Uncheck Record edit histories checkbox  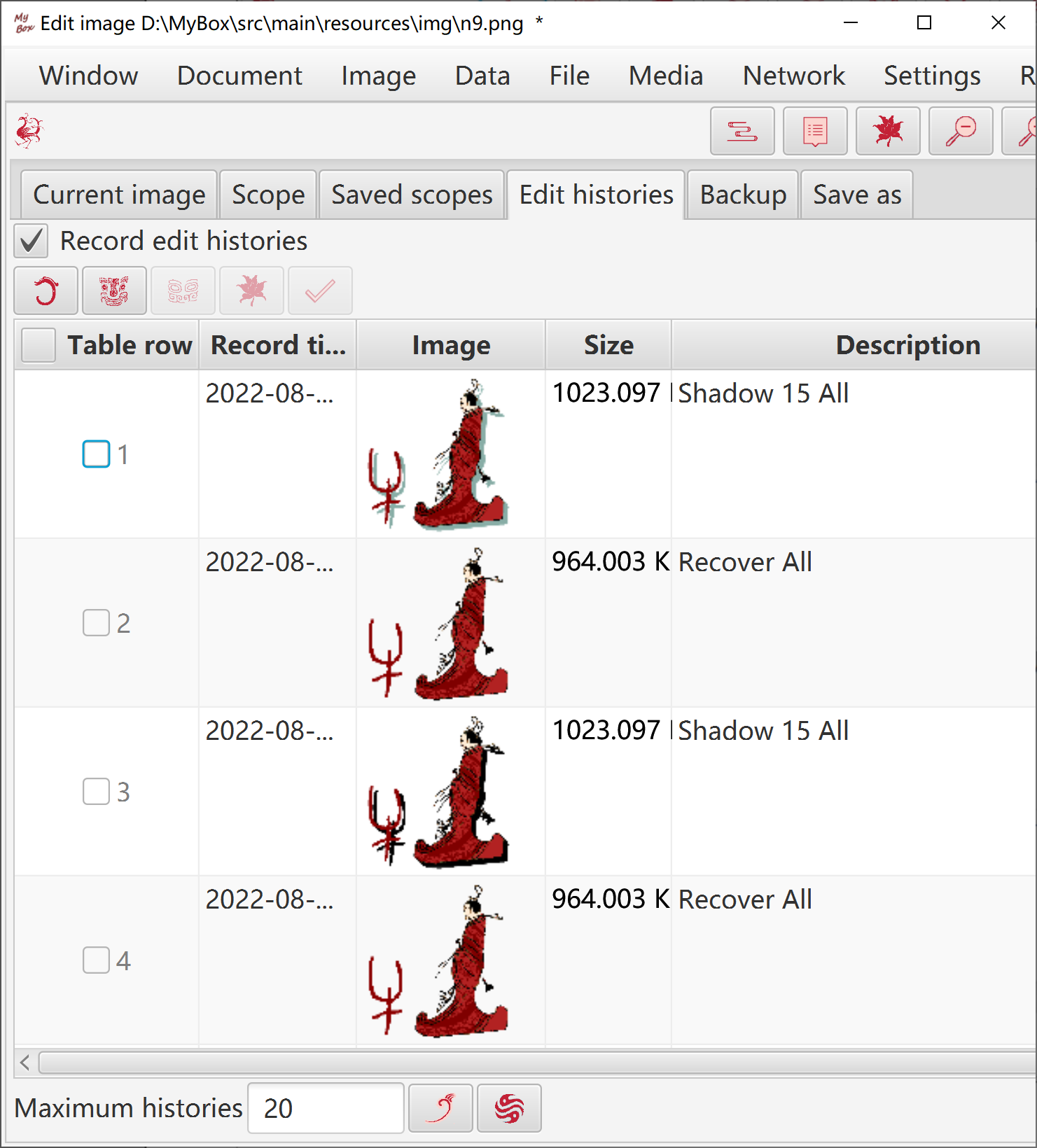pyautogui.click(x=31, y=241)
